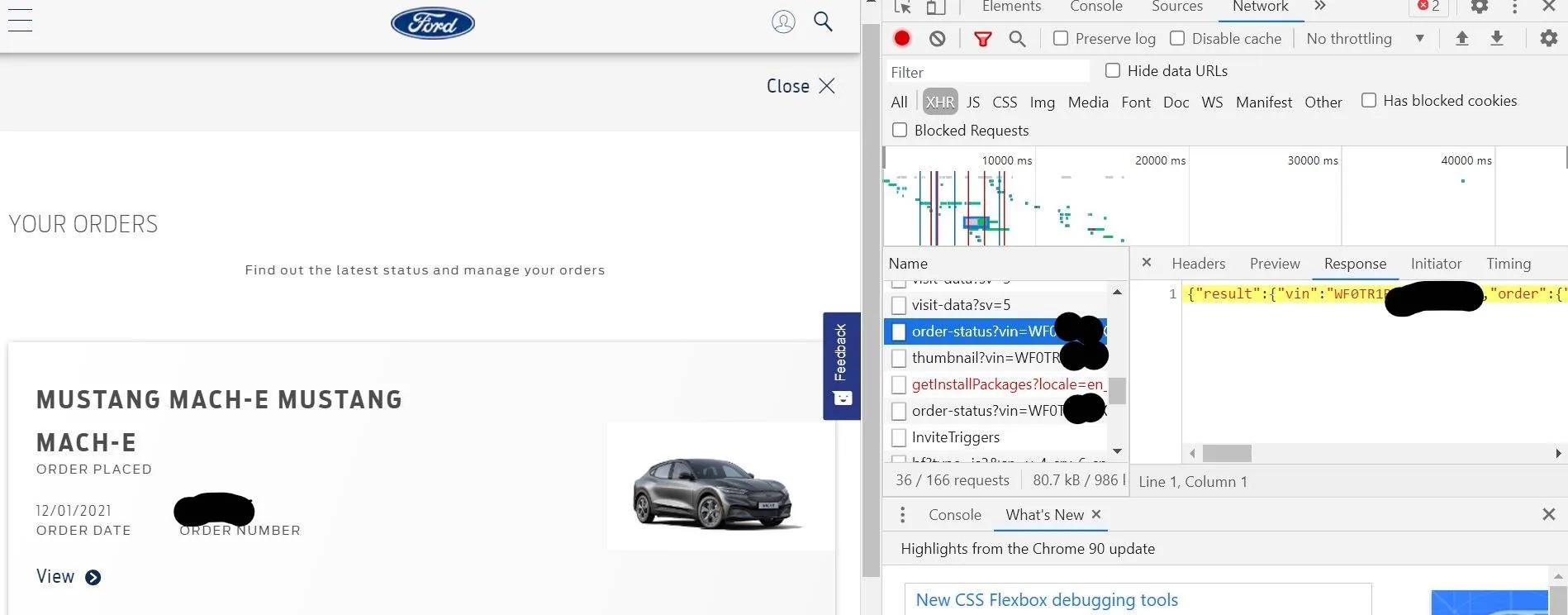Select the CSS filter type
Image resolution: width=1568 pixels, height=615 pixels.
[1005, 102]
